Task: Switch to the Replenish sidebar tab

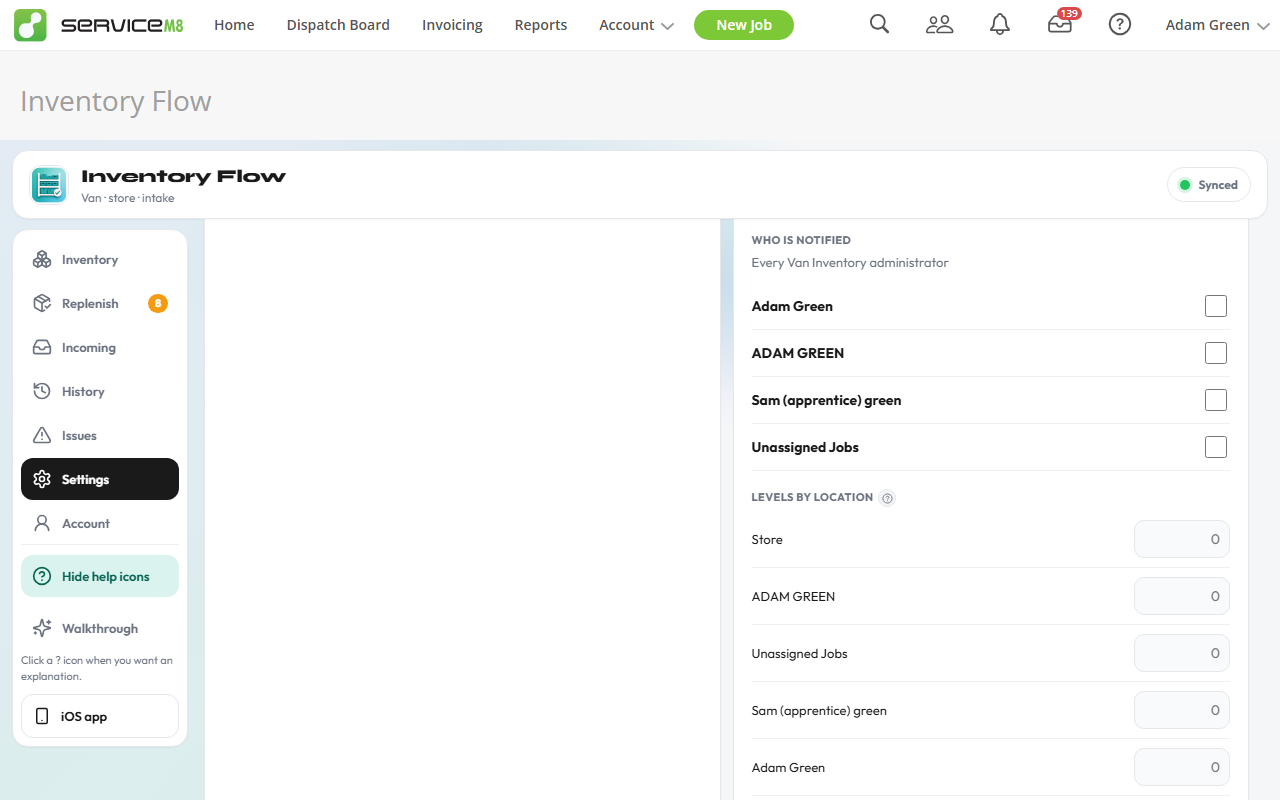Action: pos(100,303)
